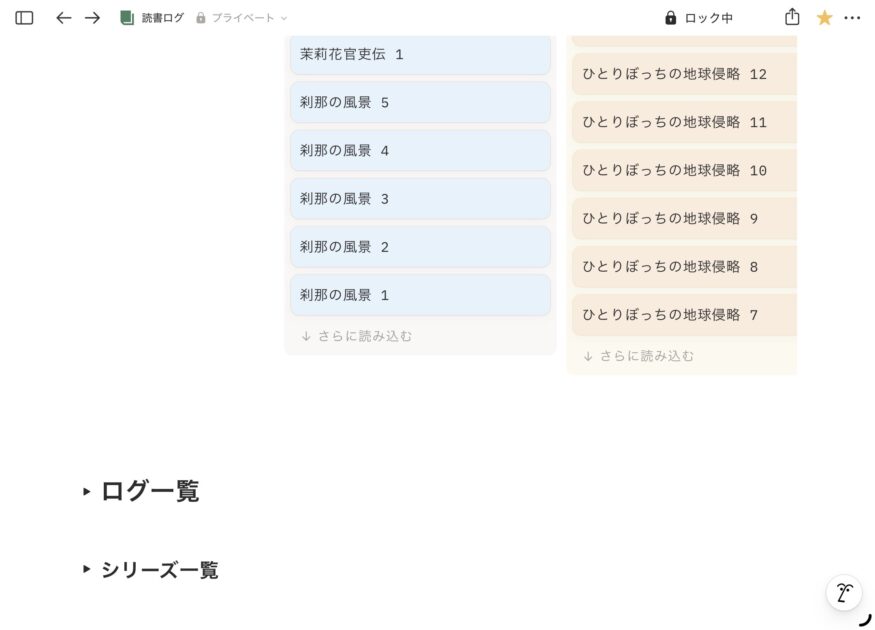The height and width of the screenshot is (630, 875).
Task: Select the 刹那の風景 1 card
Action: [x=420, y=296]
